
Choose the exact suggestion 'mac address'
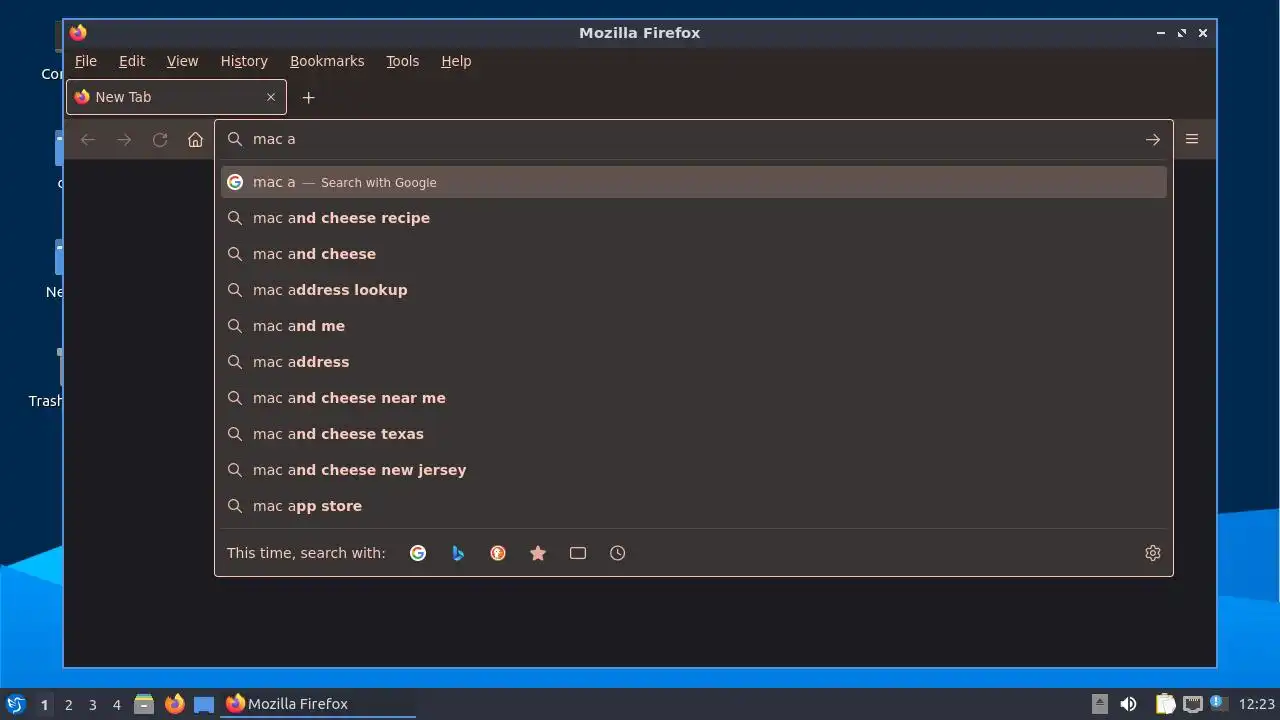pos(694,362)
